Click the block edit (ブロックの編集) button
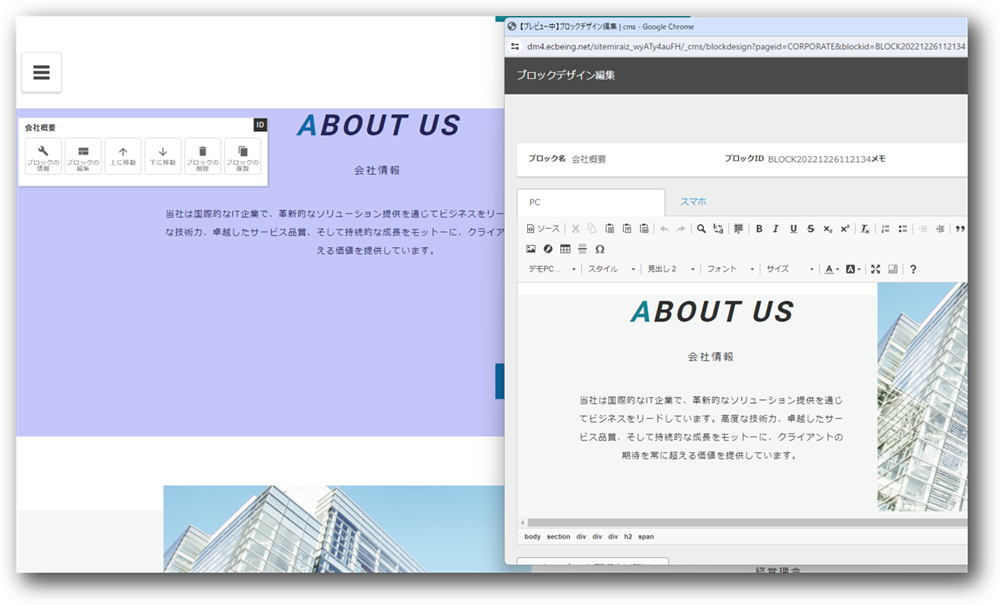 click(83, 156)
